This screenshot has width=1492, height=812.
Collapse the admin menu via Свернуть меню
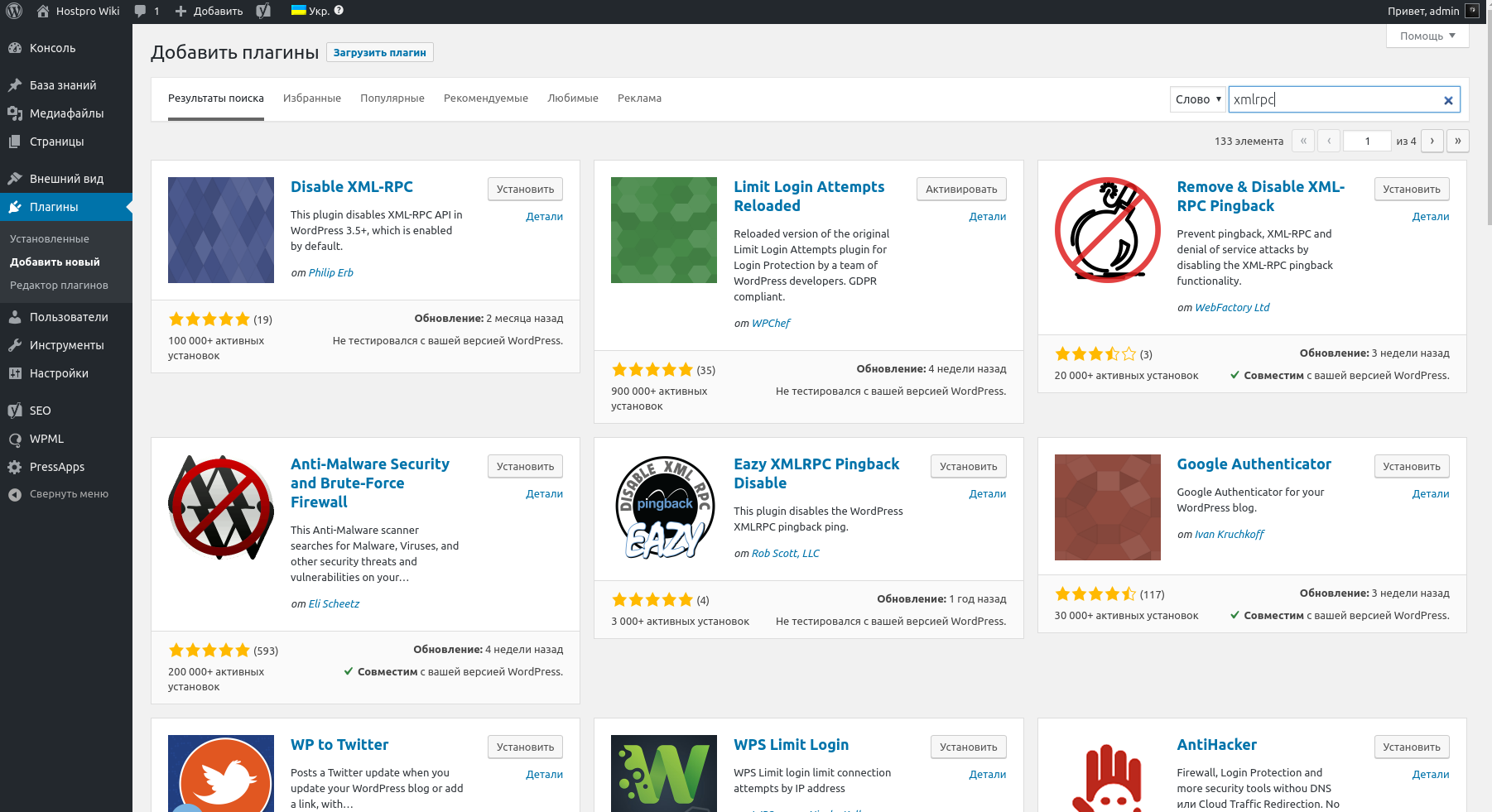(x=60, y=493)
